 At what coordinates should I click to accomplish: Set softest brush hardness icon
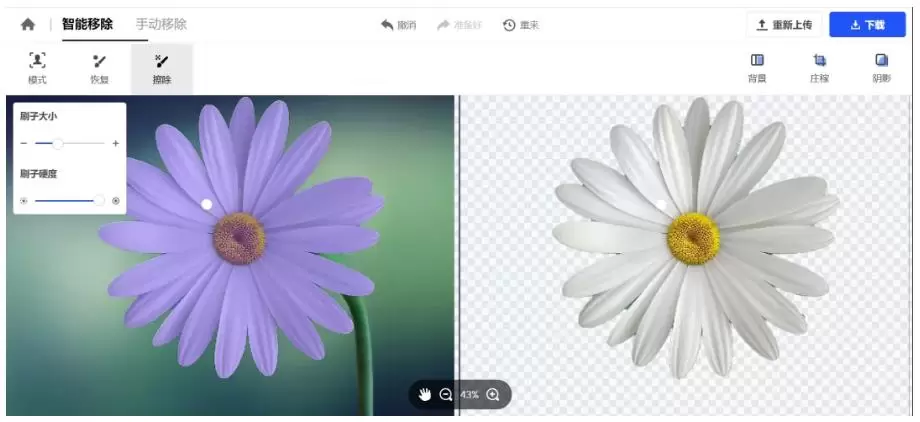click(23, 201)
